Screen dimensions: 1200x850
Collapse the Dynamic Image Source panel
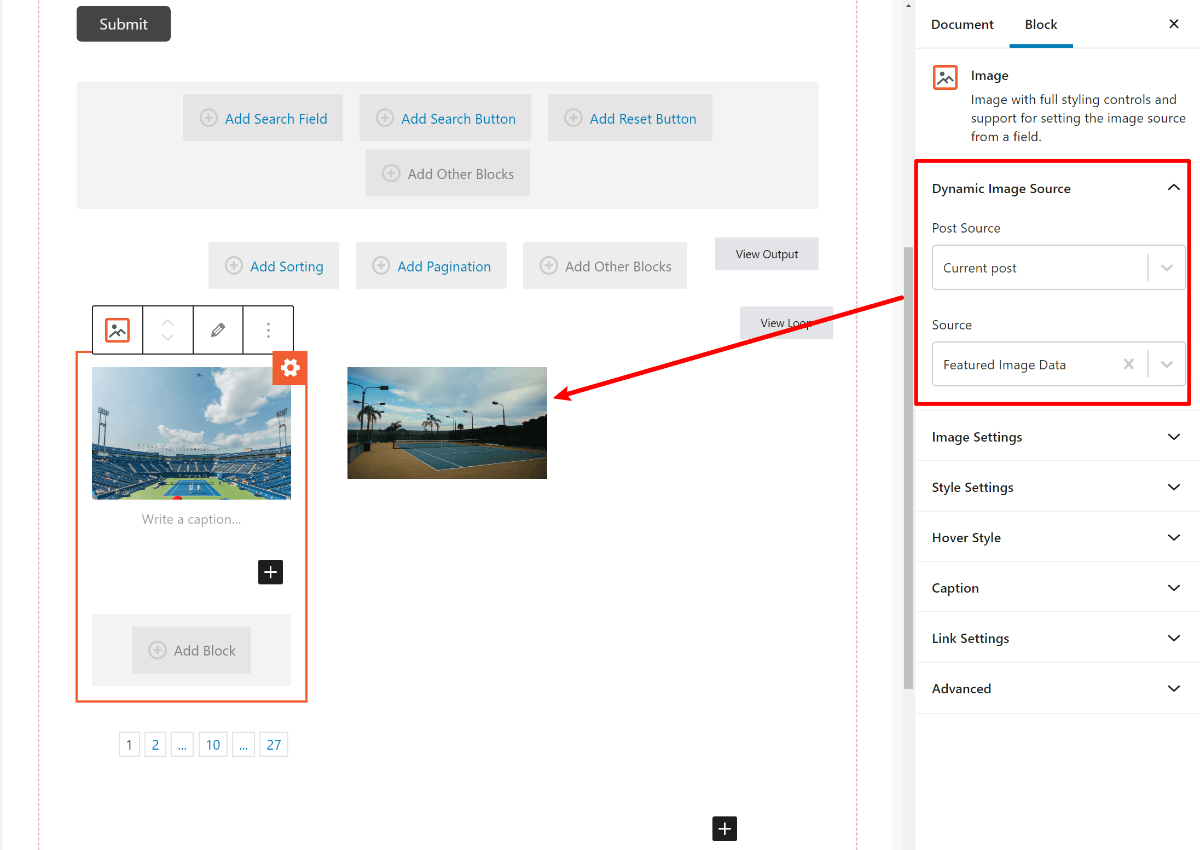[1058, 188]
